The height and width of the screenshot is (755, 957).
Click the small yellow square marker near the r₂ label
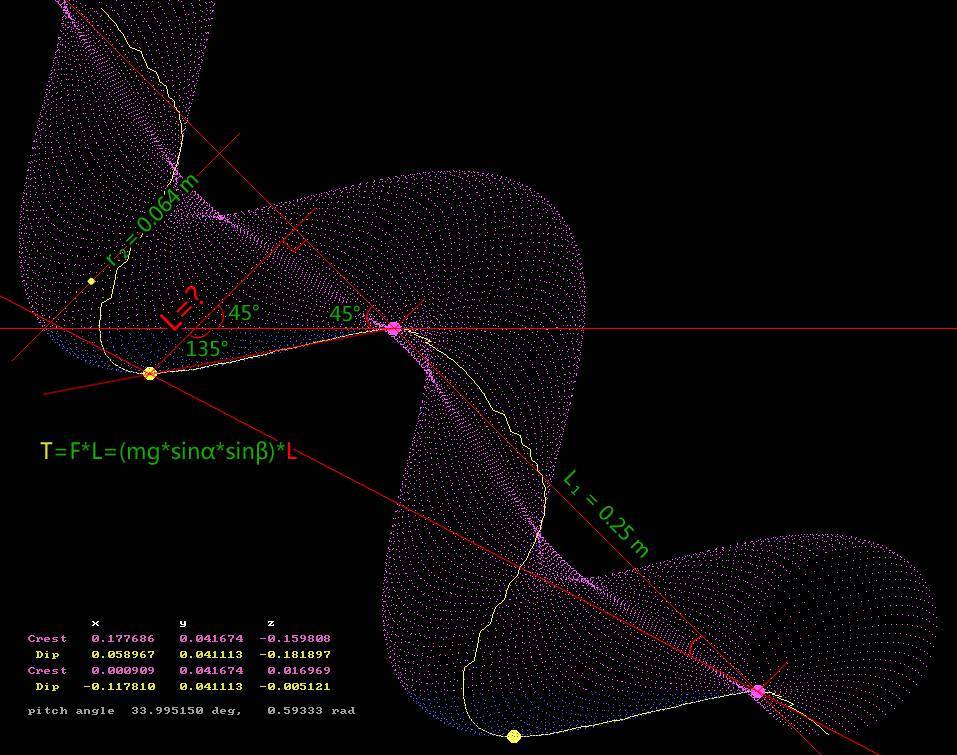pyautogui.click(x=92, y=281)
